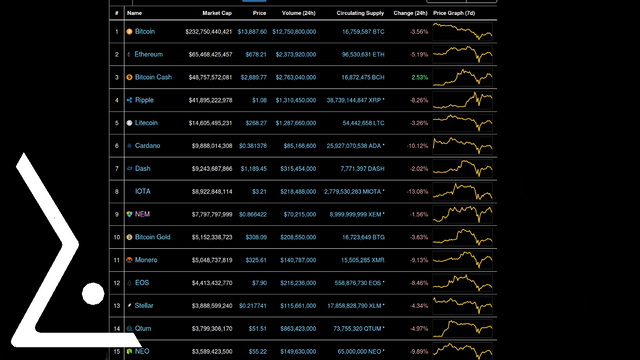Screen dimensions: 640x360
Task: Open the Ethereum coin page link
Action: tap(149, 54)
